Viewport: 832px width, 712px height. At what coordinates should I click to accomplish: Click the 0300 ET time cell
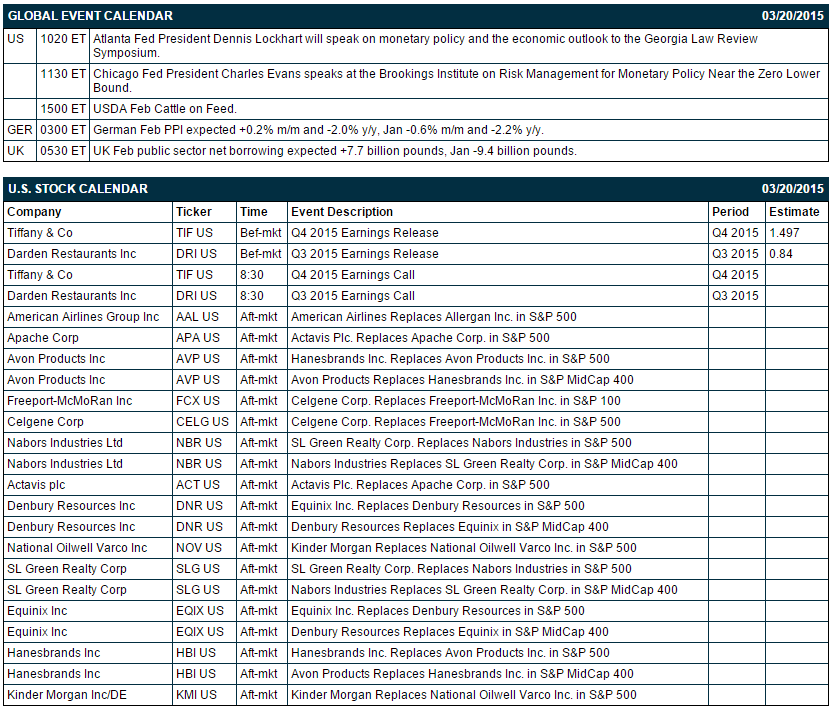[63, 130]
